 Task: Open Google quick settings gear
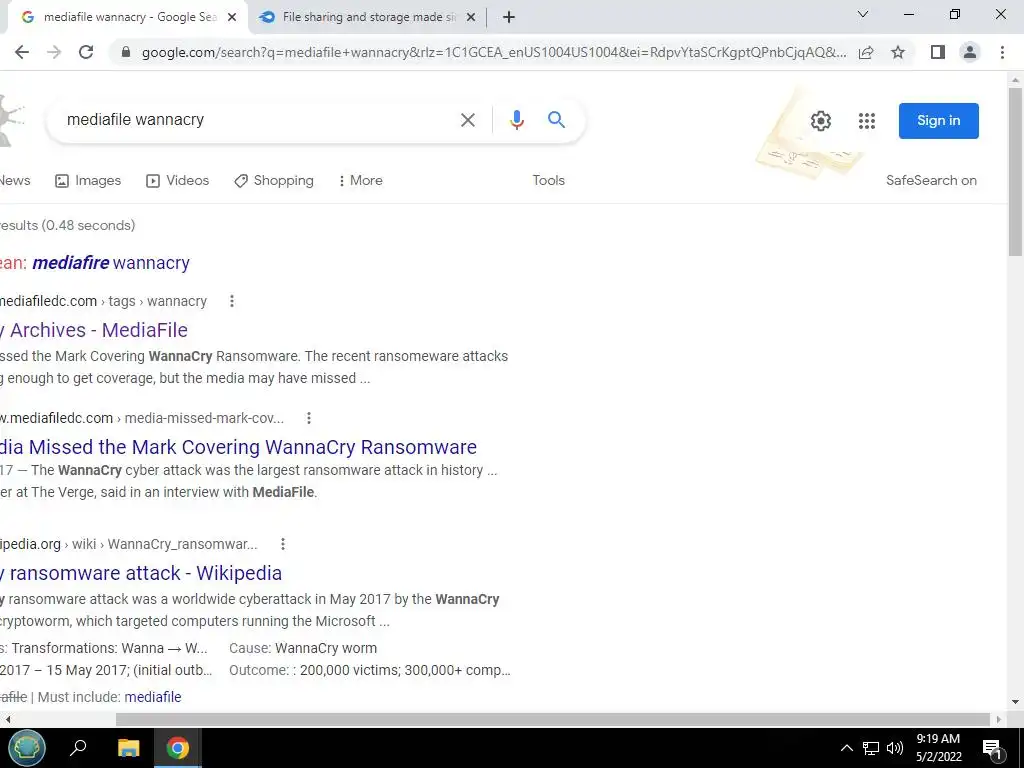point(821,121)
